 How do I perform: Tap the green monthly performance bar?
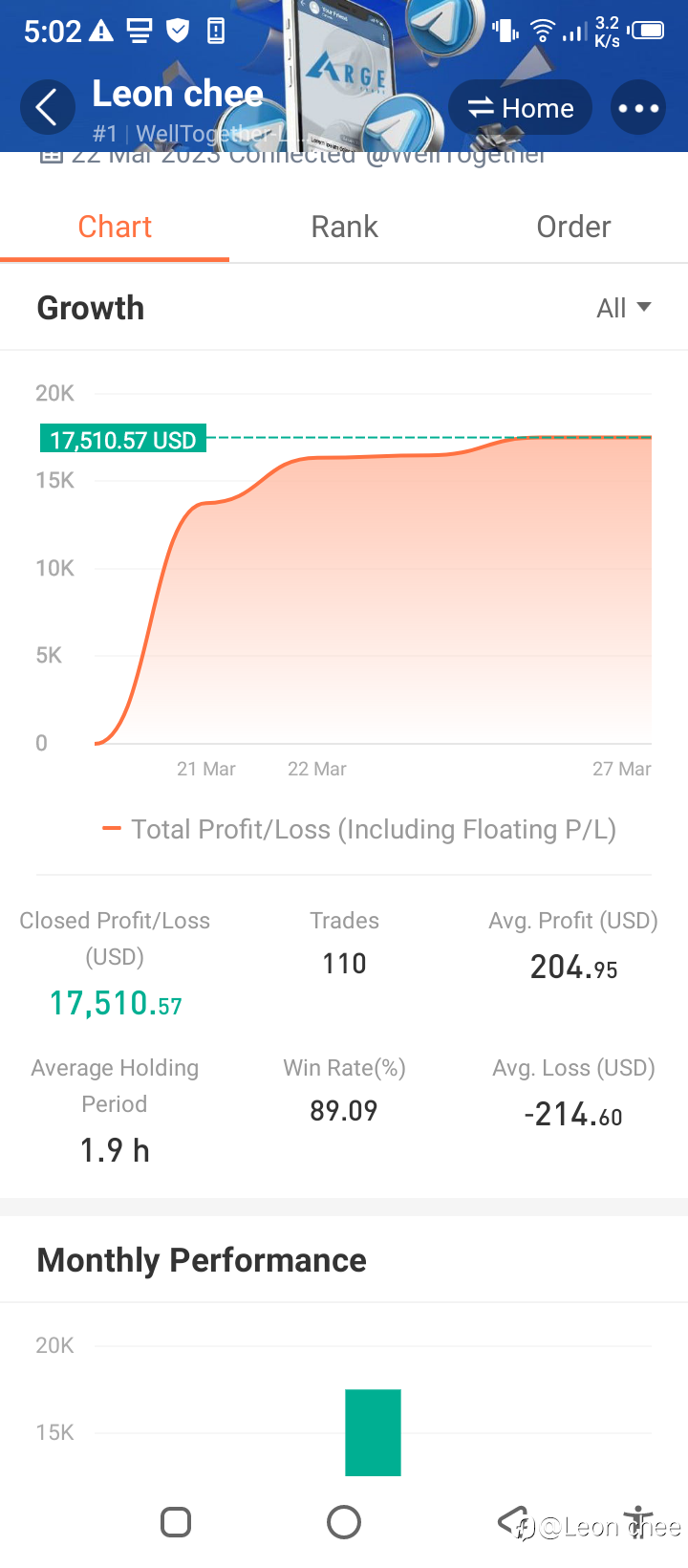pos(373,1432)
